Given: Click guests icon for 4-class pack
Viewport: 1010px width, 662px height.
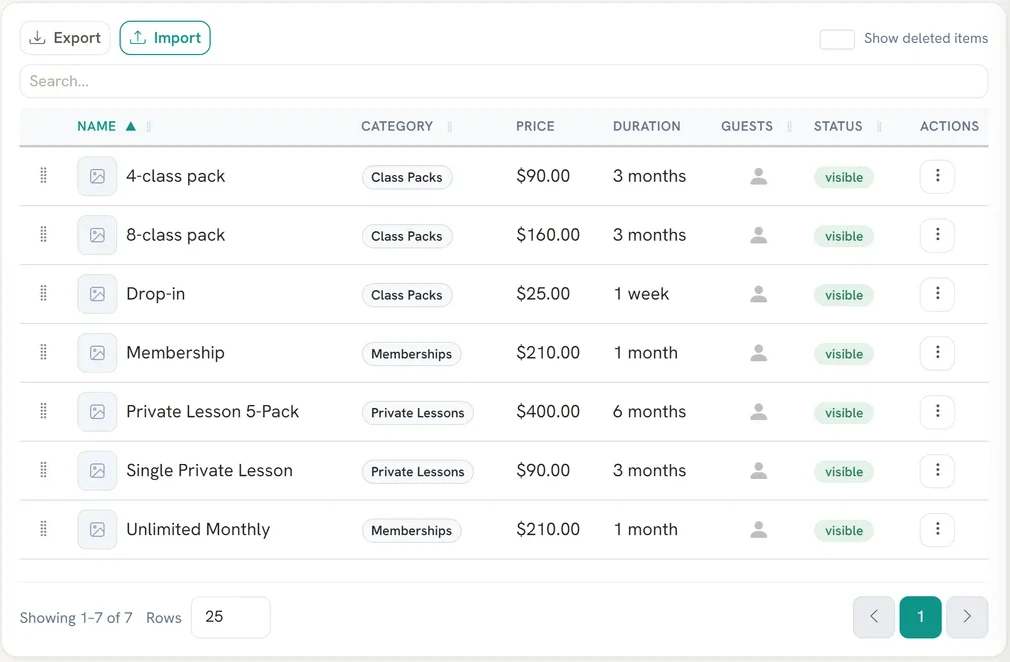Looking at the screenshot, I should 759,176.
